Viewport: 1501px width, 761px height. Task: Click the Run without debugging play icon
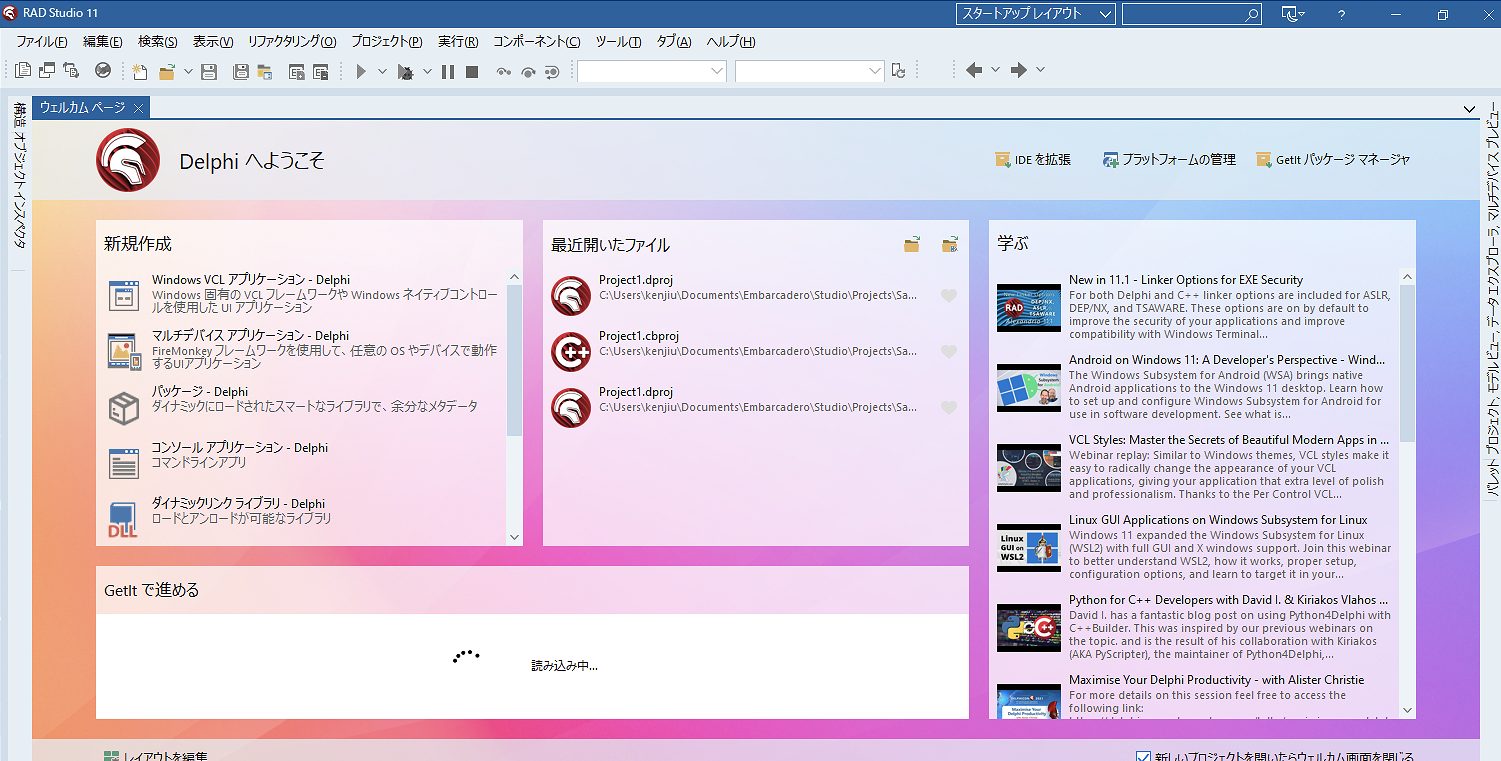362,71
